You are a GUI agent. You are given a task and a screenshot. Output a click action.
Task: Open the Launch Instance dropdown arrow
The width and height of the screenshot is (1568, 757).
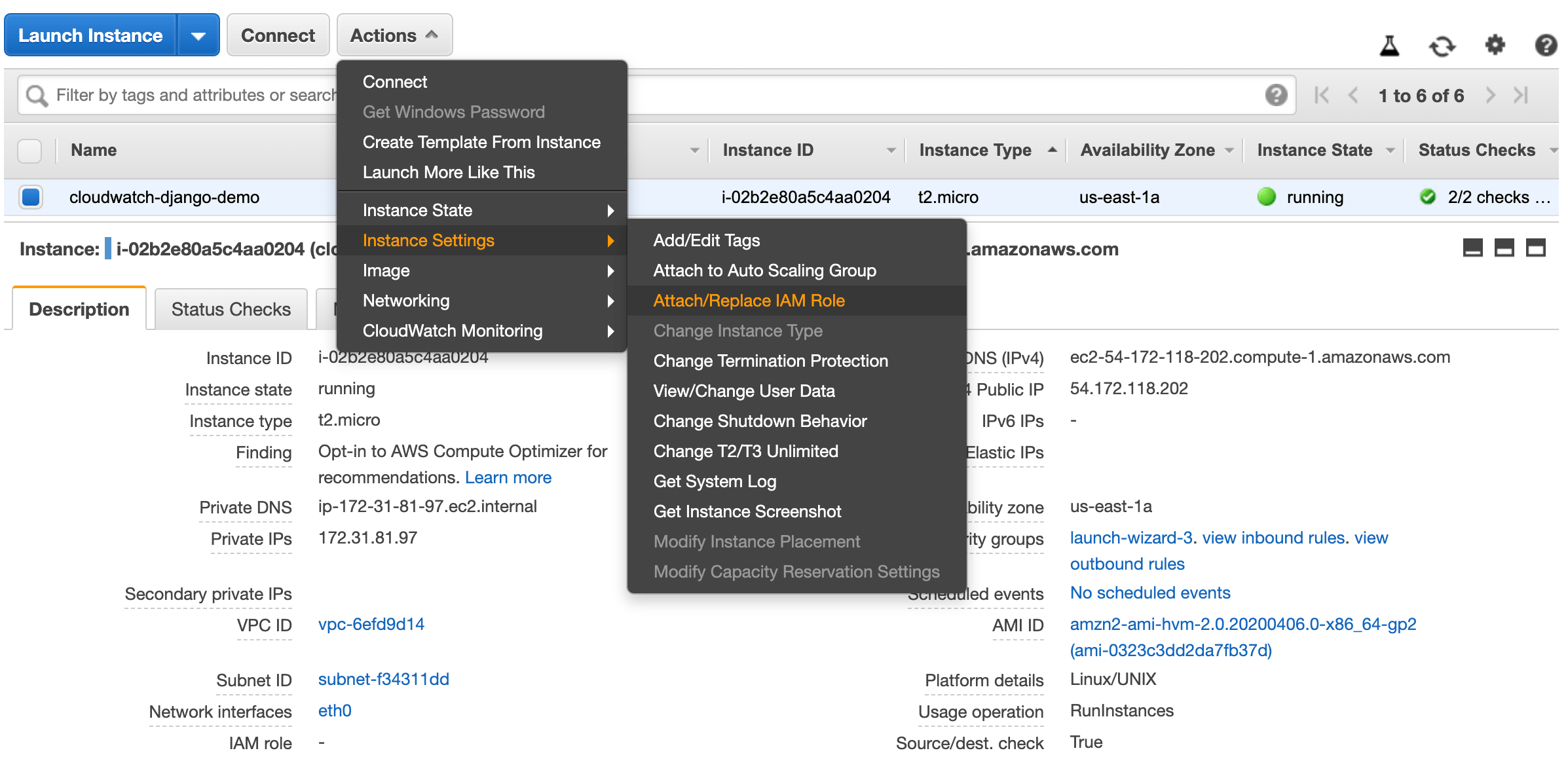click(x=198, y=35)
